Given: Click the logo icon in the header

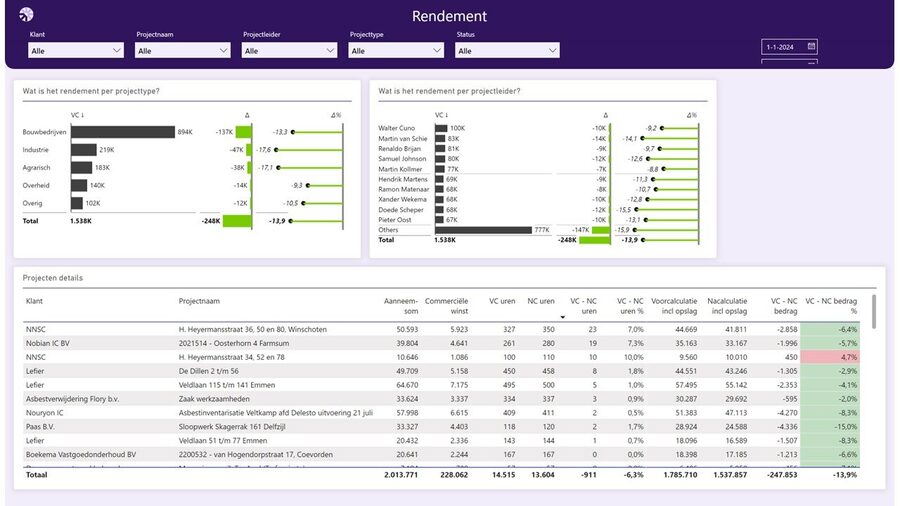Looking at the screenshot, I should (26, 14).
